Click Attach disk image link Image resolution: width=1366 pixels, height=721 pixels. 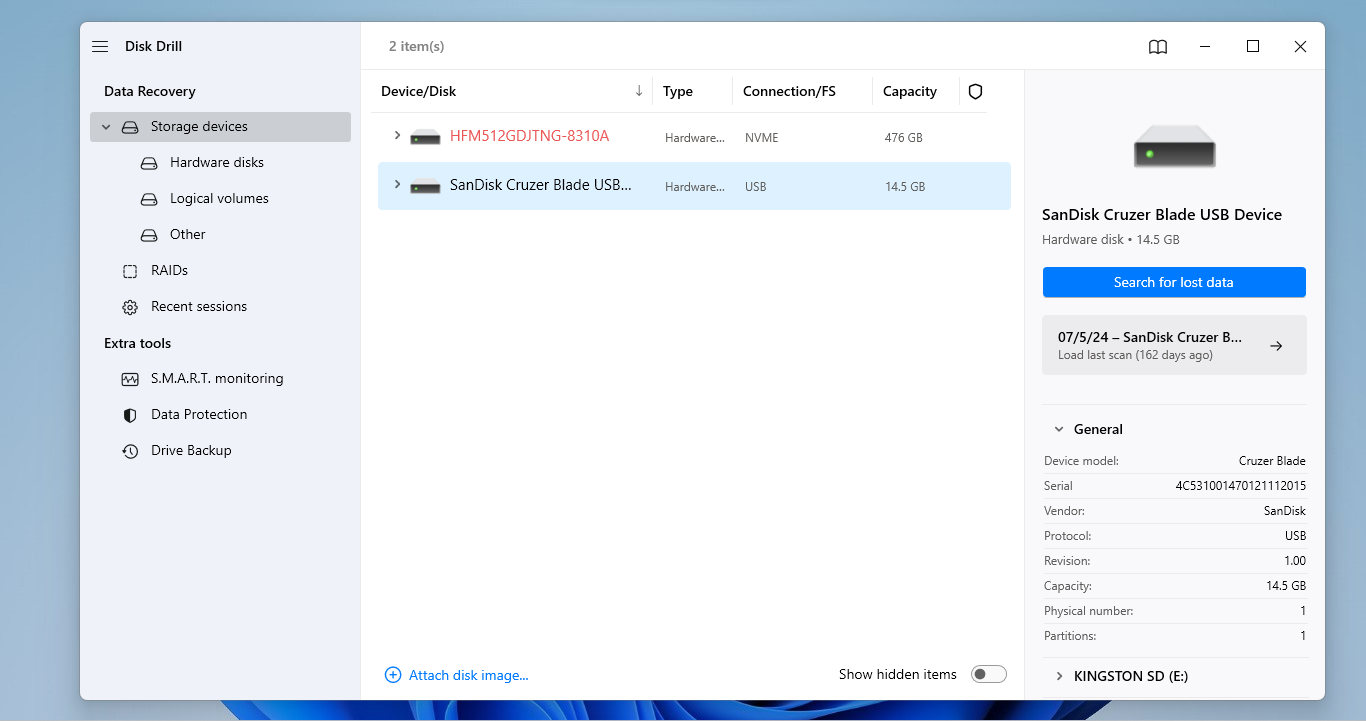469,675
